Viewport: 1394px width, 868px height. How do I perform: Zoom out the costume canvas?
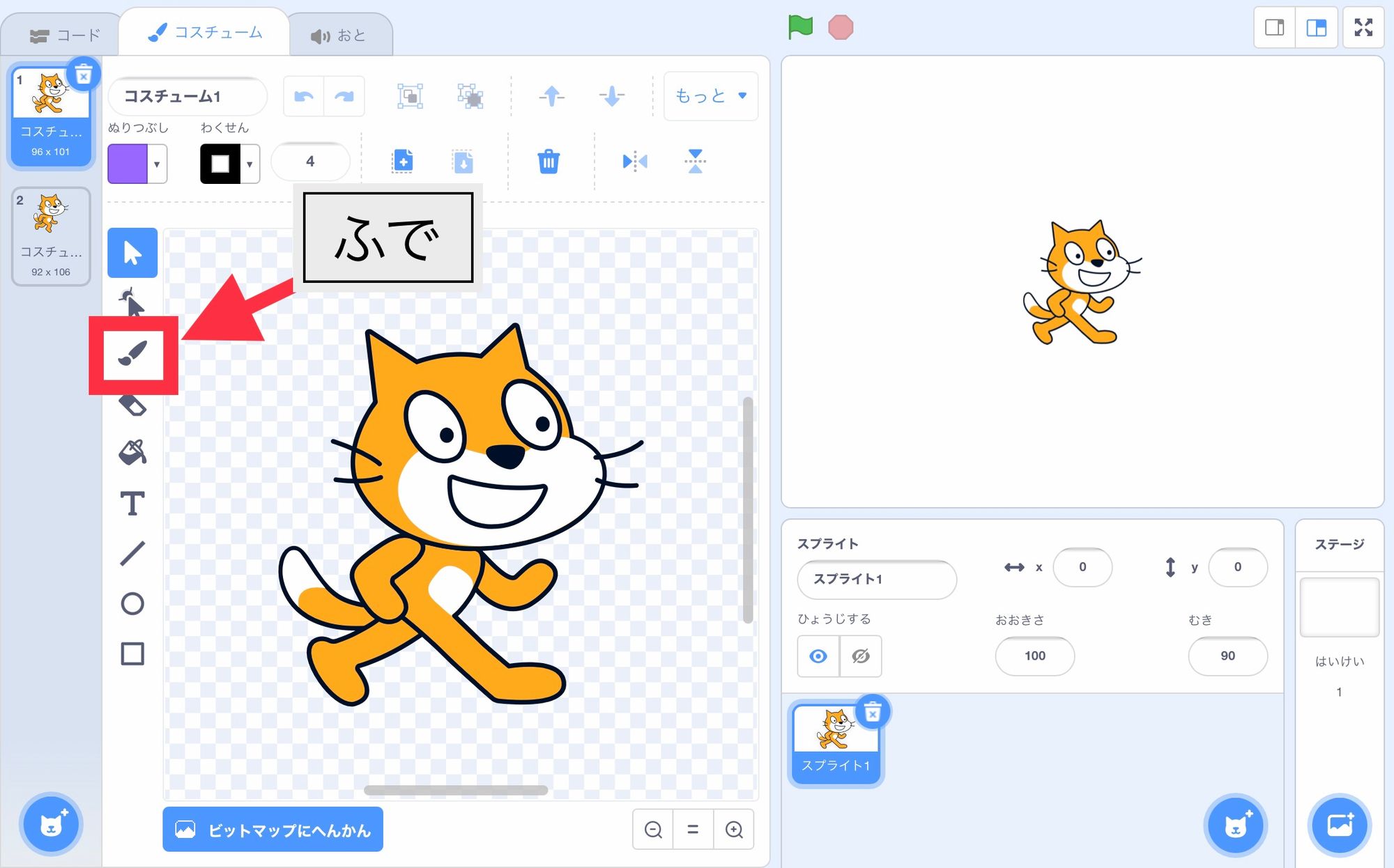point(653,830)
